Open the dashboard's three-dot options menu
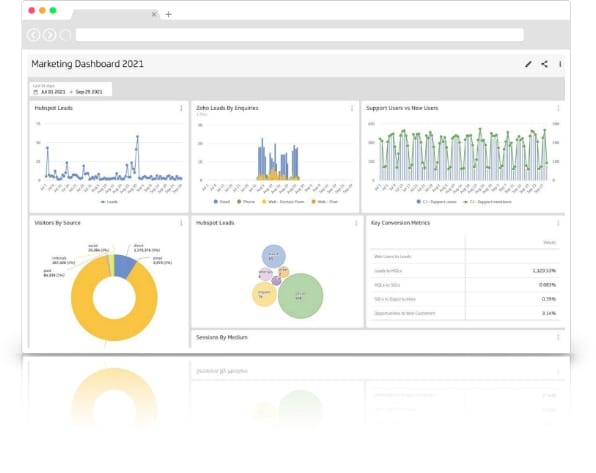The width and height of the screenshot is (596, 473). tap(560, 64)
